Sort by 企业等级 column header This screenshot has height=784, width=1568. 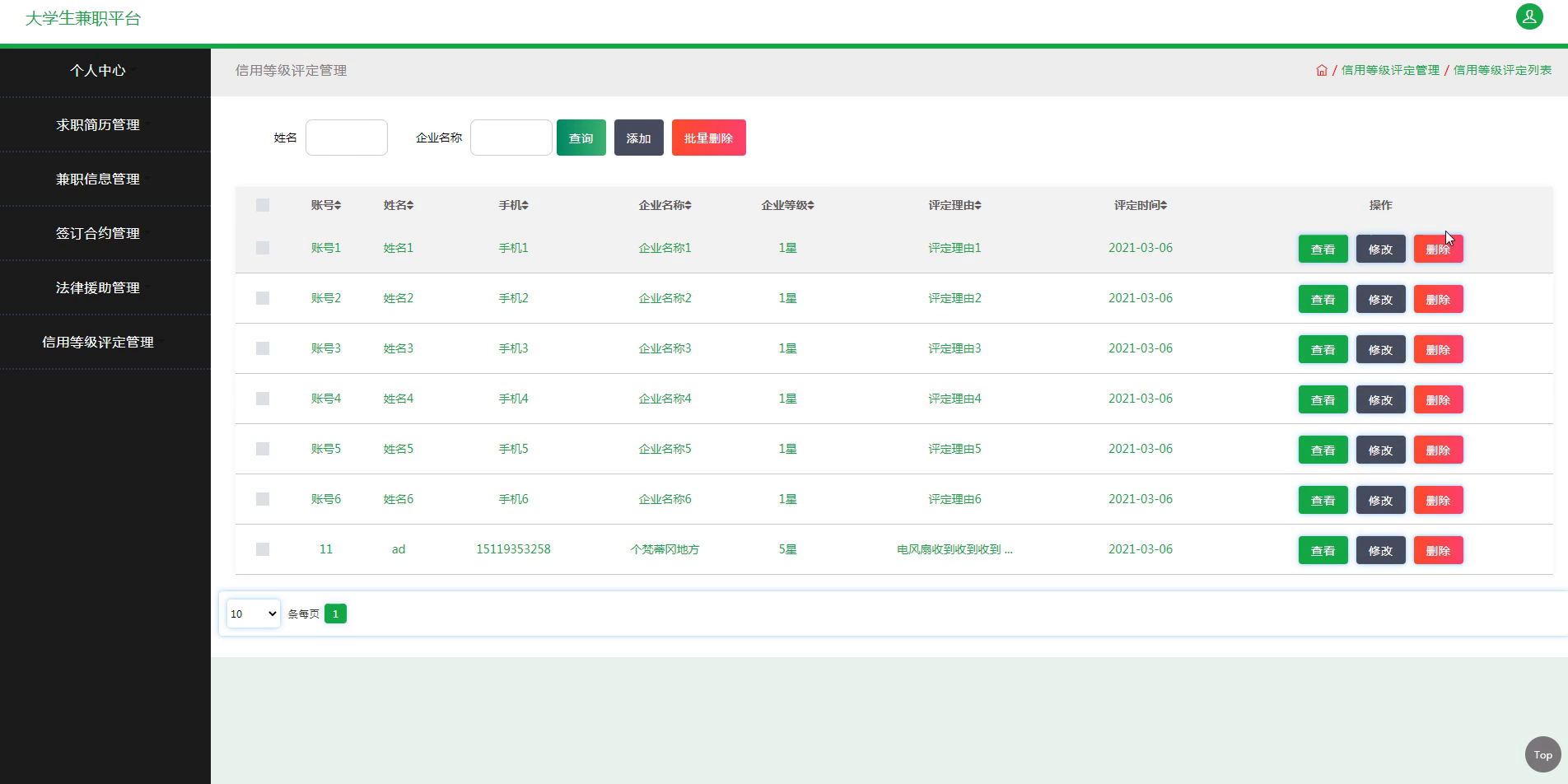tap(787, 205)
